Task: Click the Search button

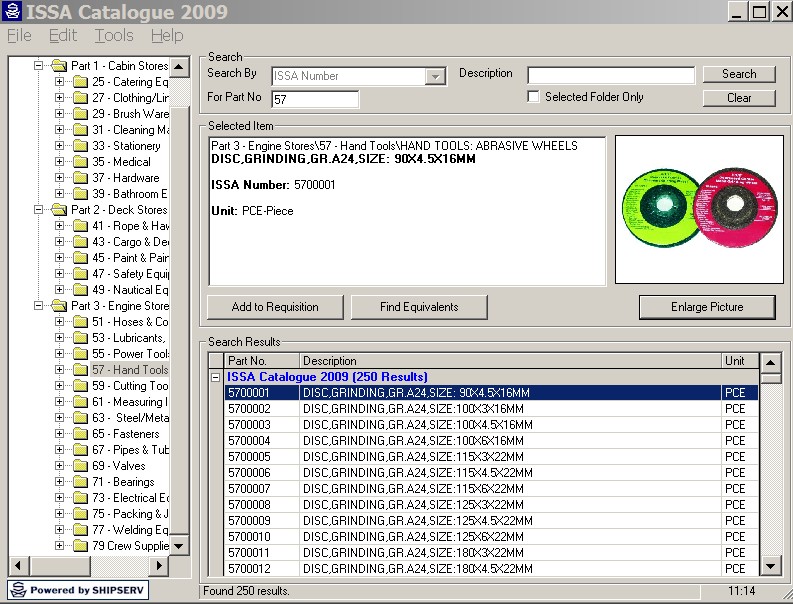Action: click(x=739, y=74)
